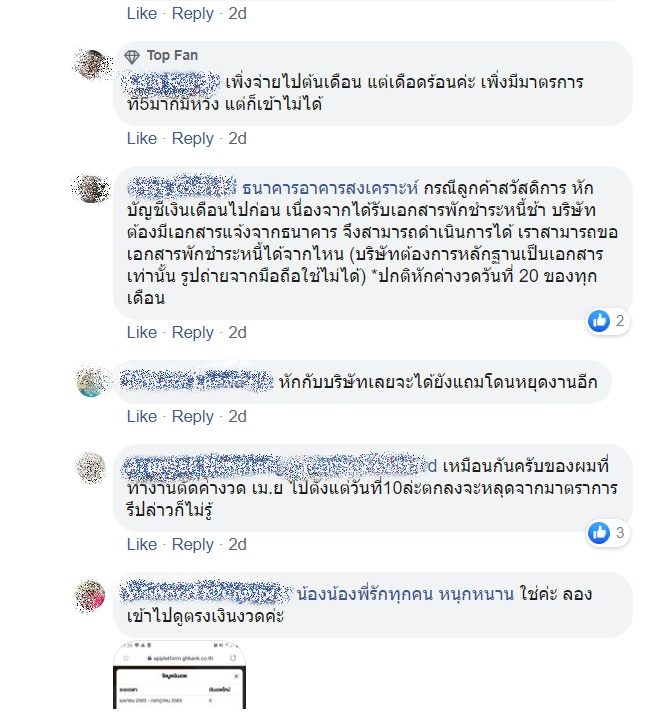Open avatar beside หักกับบริษัทเลย comment

point(92,382)
